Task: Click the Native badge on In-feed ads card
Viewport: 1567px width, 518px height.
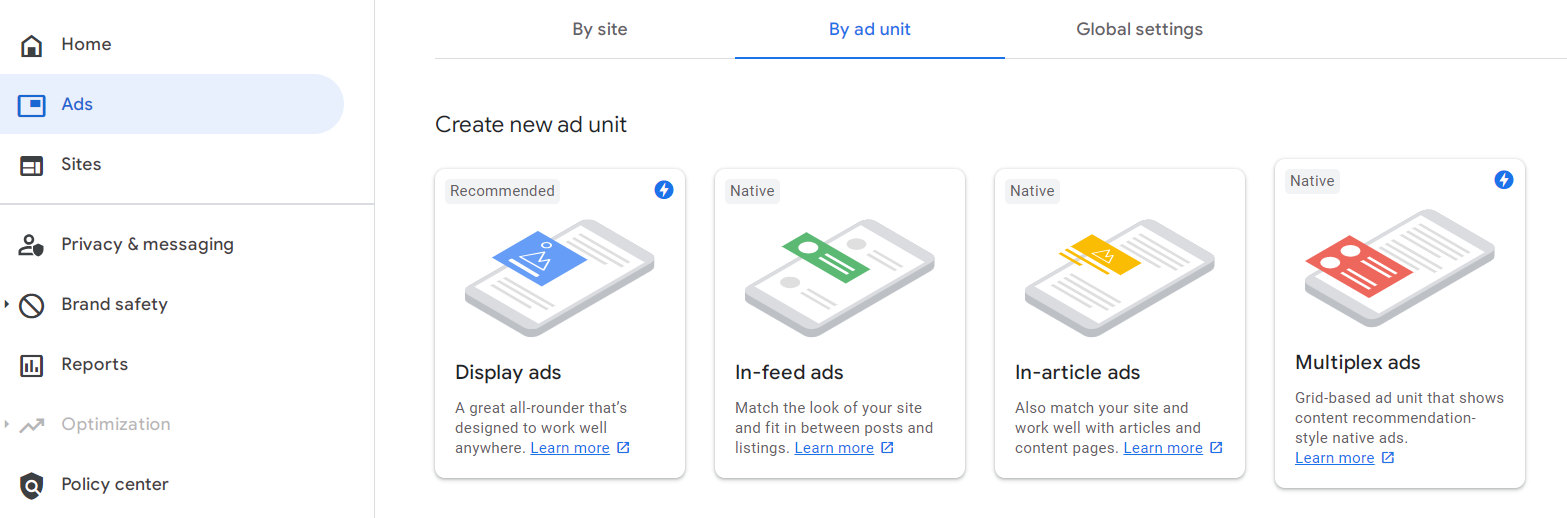Action: [752, 191]
